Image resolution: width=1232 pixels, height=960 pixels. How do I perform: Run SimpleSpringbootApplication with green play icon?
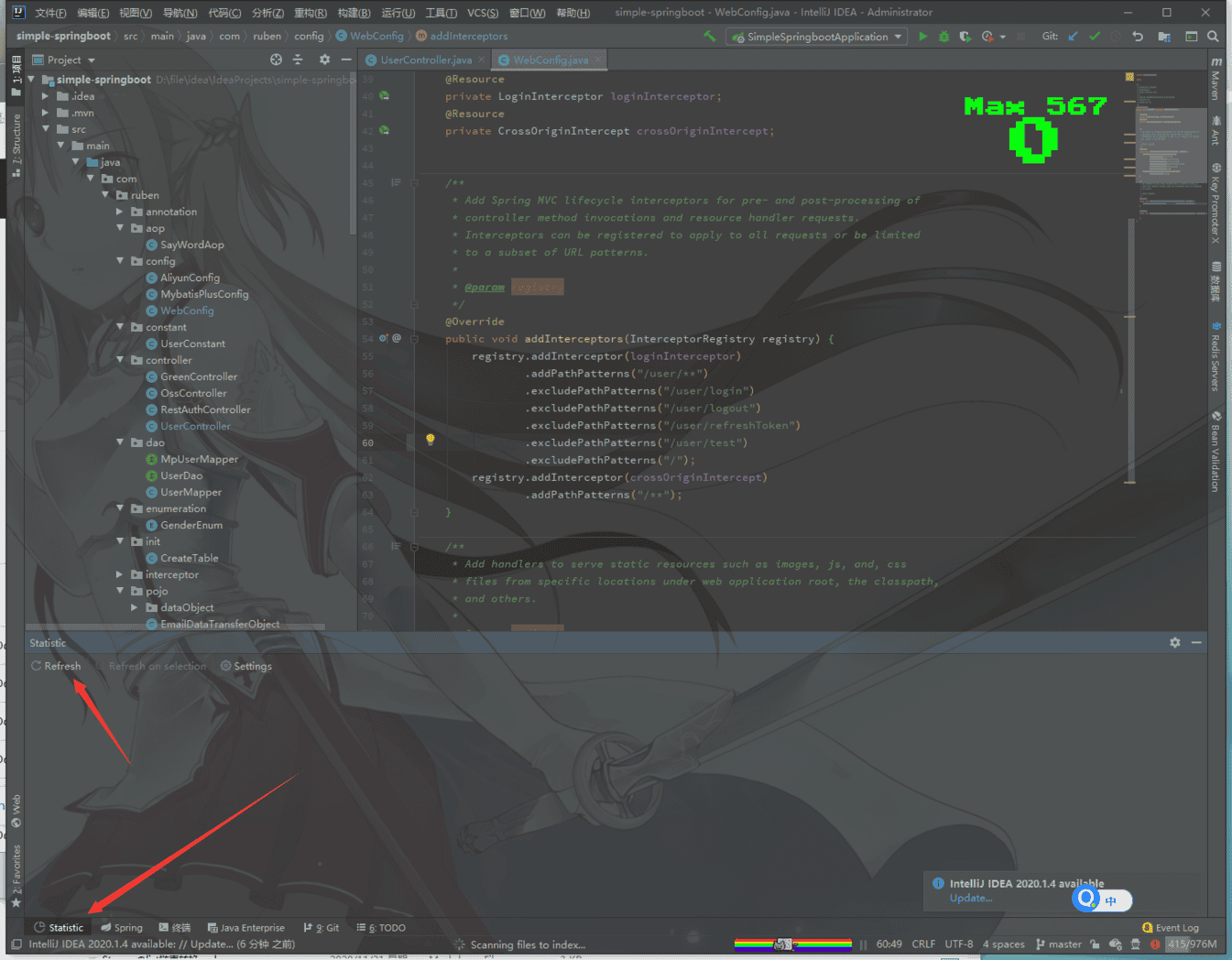pyautogui.click(x=922, y=37)
